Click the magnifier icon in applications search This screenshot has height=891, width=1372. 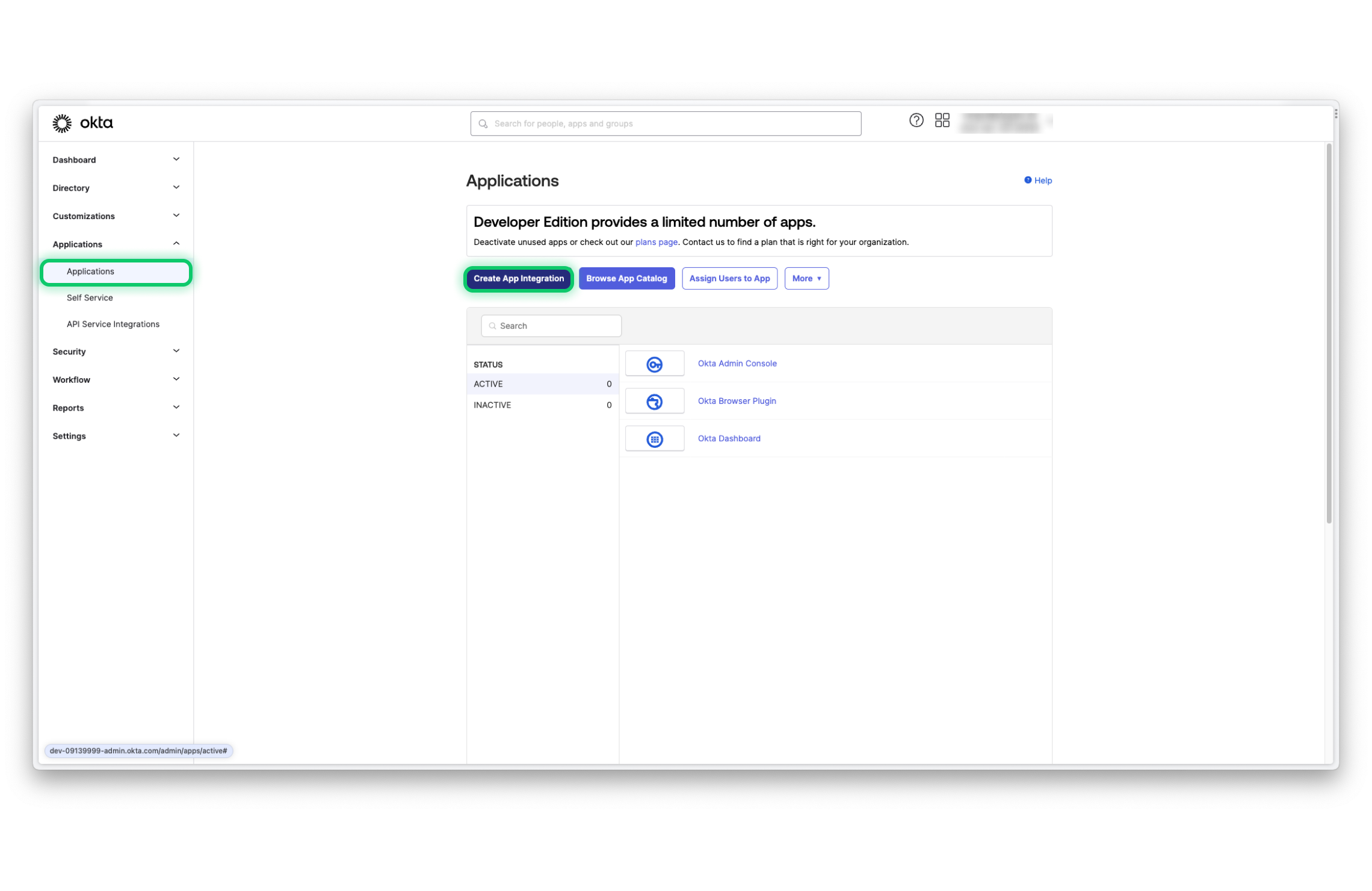[492, 326]
